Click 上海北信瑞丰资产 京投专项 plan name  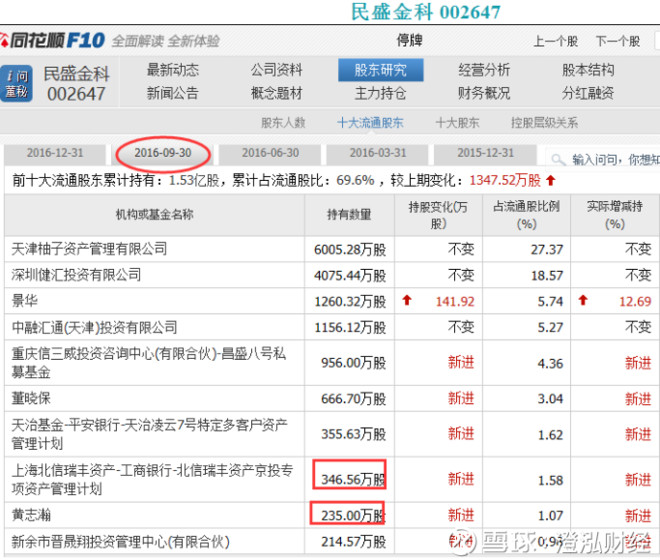click(152, 479)
